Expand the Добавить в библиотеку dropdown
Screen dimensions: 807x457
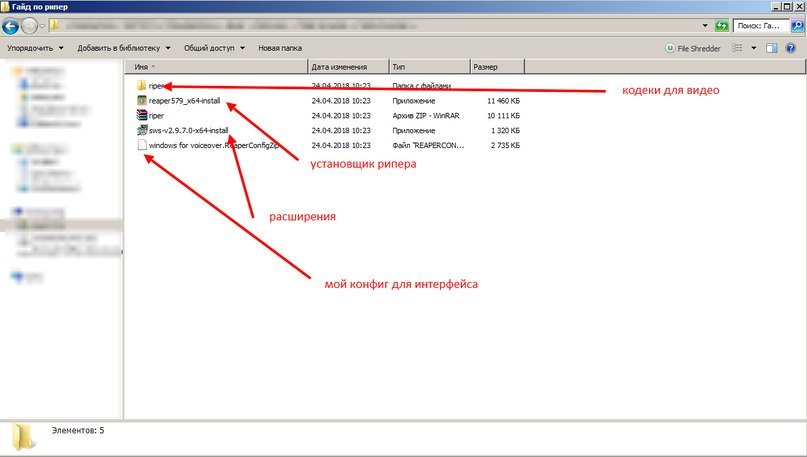coord(124,47)
